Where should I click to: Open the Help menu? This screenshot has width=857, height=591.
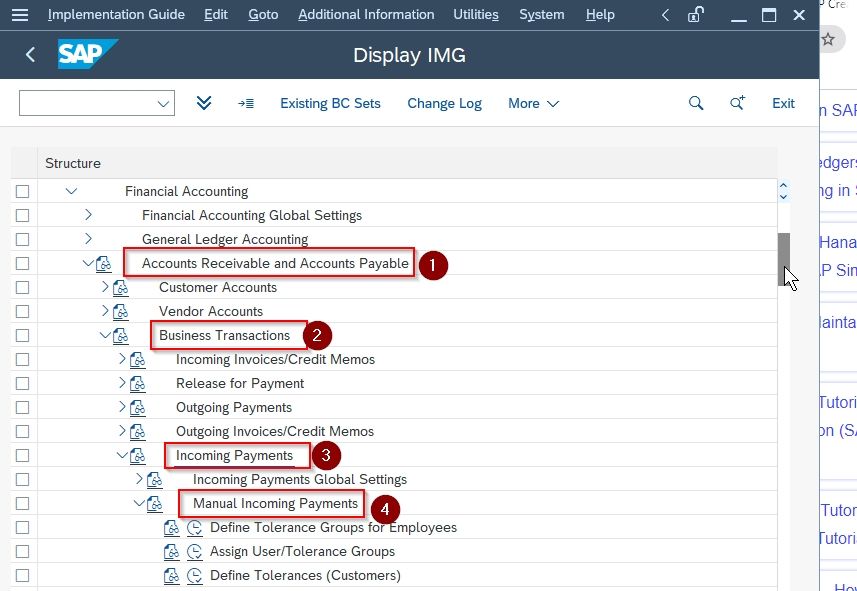[600, 15]
